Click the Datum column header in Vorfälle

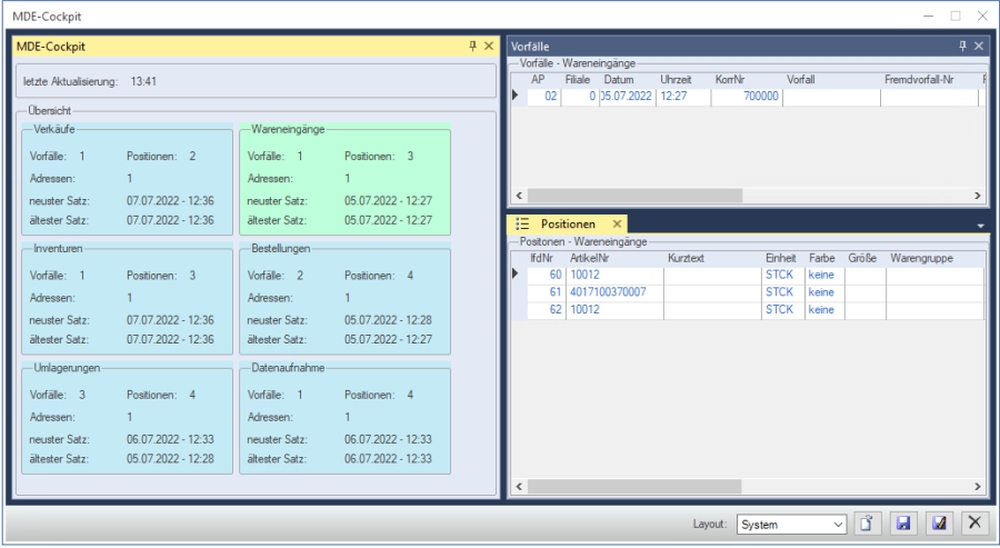619,79
